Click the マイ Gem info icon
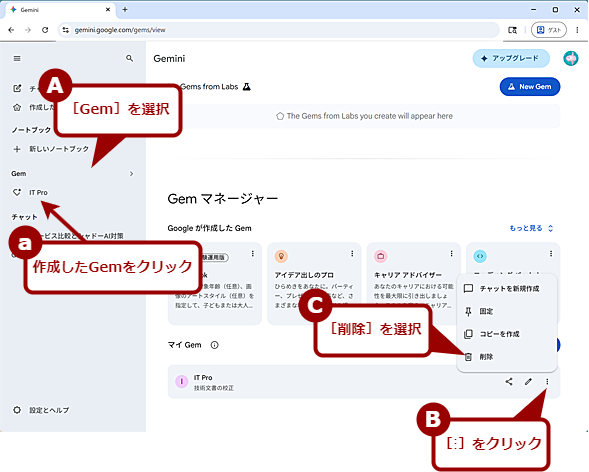589x472 pixels. (214, 345)
